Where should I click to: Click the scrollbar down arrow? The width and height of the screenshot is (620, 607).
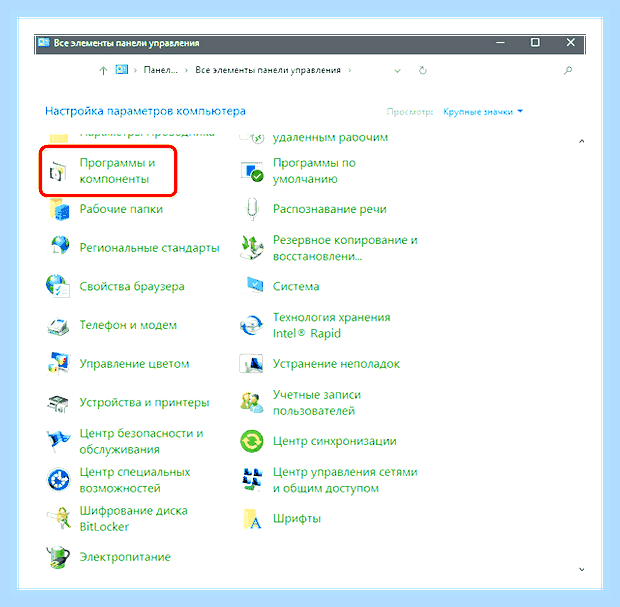[581, 569]
